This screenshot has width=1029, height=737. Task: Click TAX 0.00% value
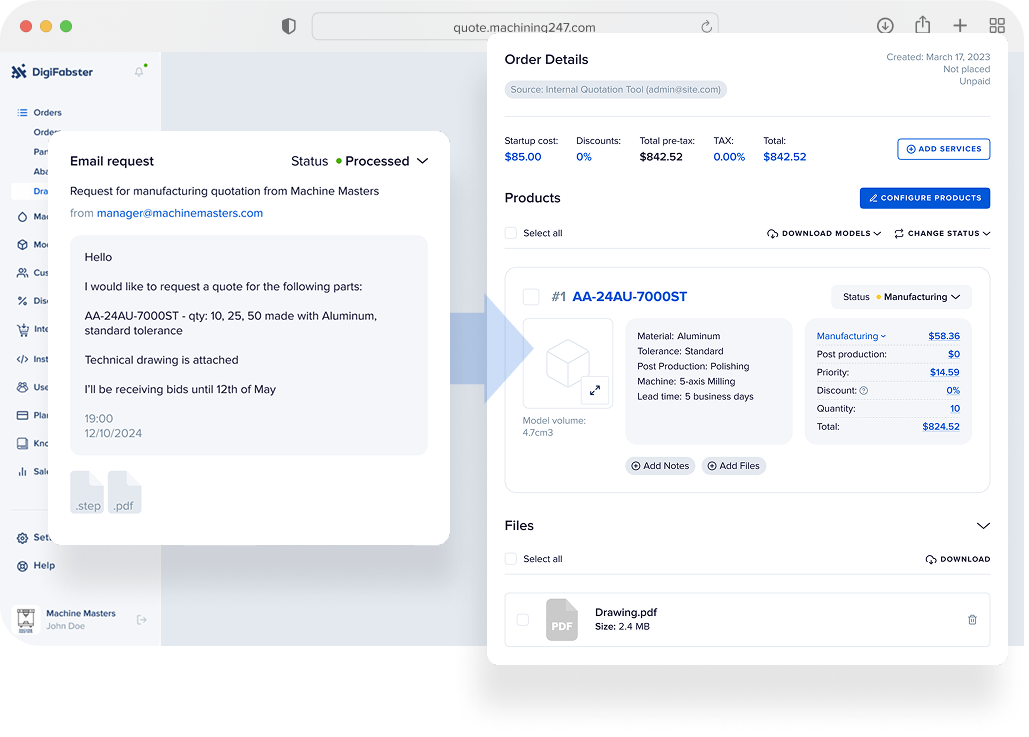pyautogui.click(x=729, y=157)
